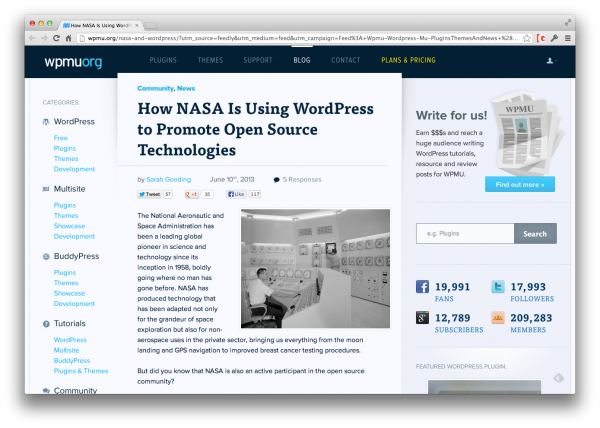Open the red extension icon in toolbar

click(541, 38)
